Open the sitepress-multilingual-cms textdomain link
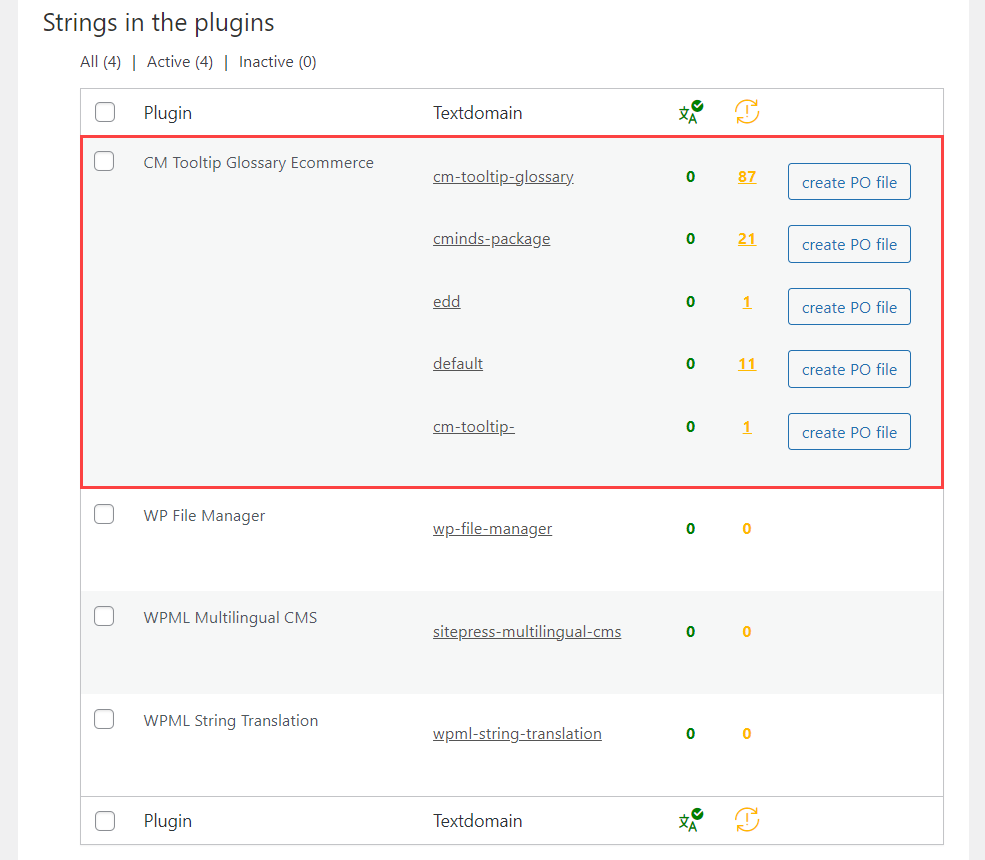 click(x=527, y=632)
